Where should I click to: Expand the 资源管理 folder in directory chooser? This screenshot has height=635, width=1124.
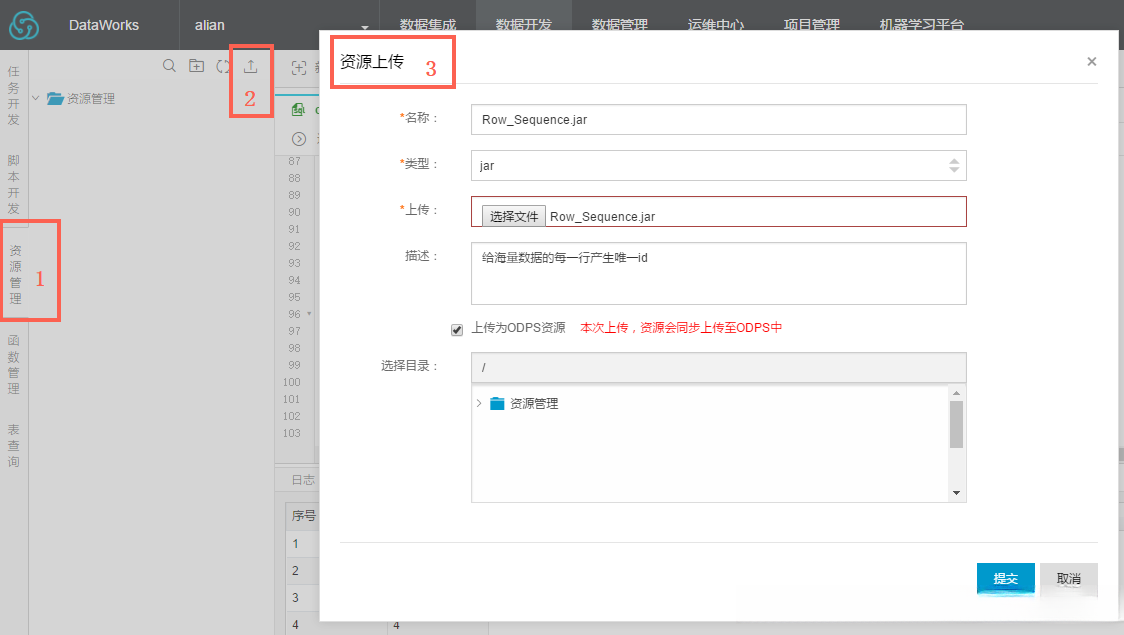coord(479,404)
